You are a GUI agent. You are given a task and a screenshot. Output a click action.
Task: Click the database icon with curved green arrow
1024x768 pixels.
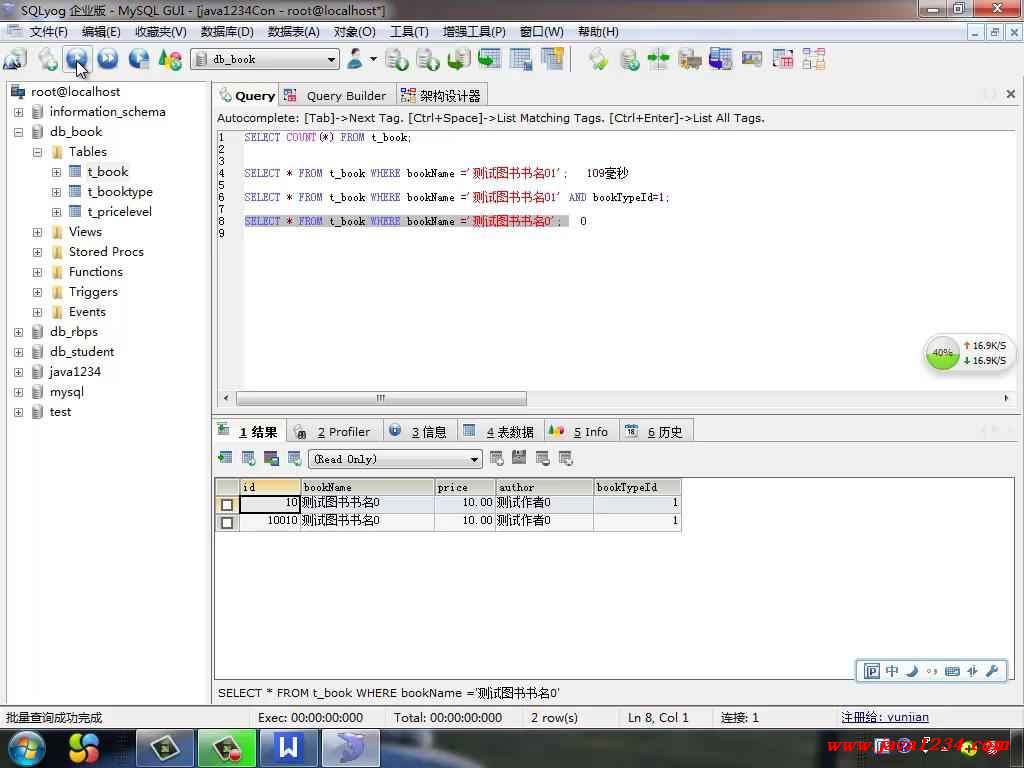click(458, 59)
